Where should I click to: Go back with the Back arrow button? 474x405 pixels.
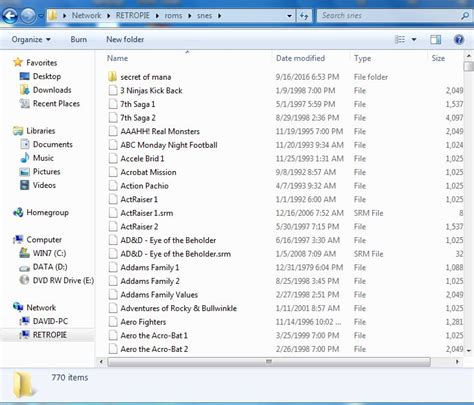10,16
